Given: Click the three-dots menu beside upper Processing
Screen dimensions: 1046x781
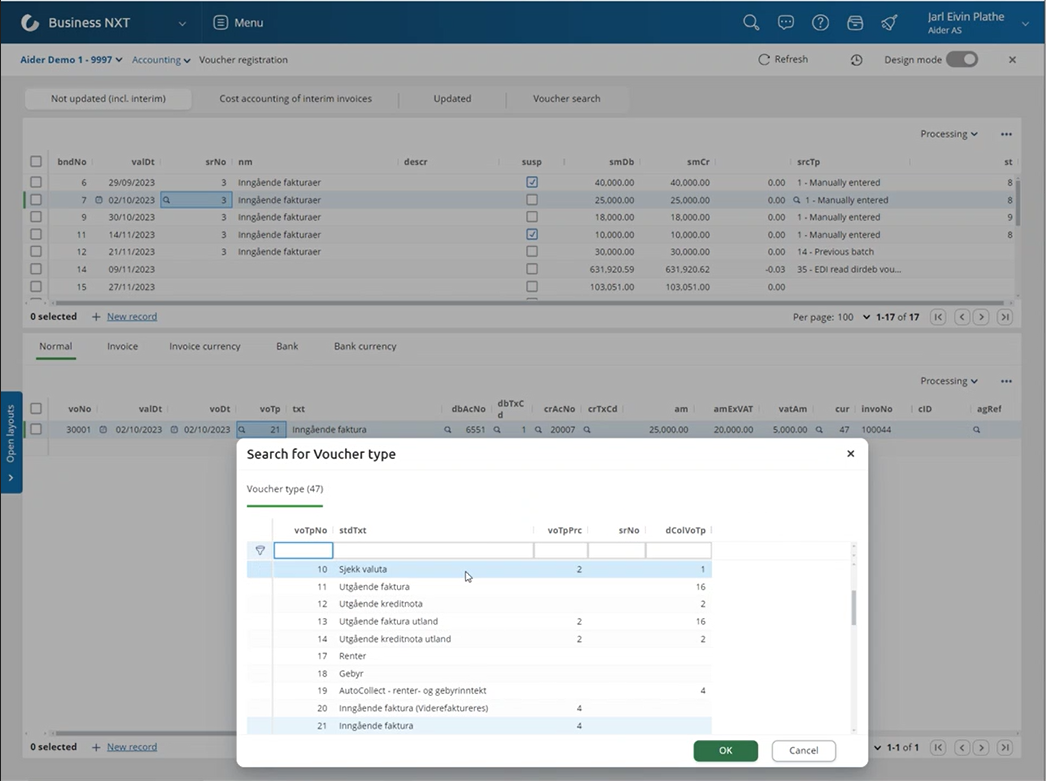Looking at the screenshot, I should (x=1006, y=134).
